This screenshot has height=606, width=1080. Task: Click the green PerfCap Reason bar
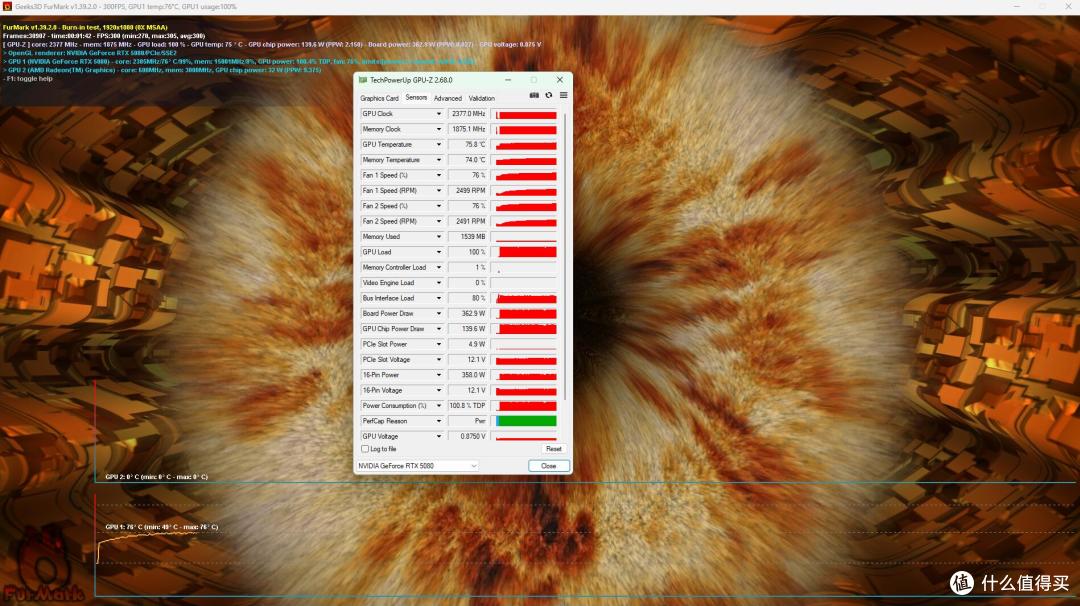[526, 421]
